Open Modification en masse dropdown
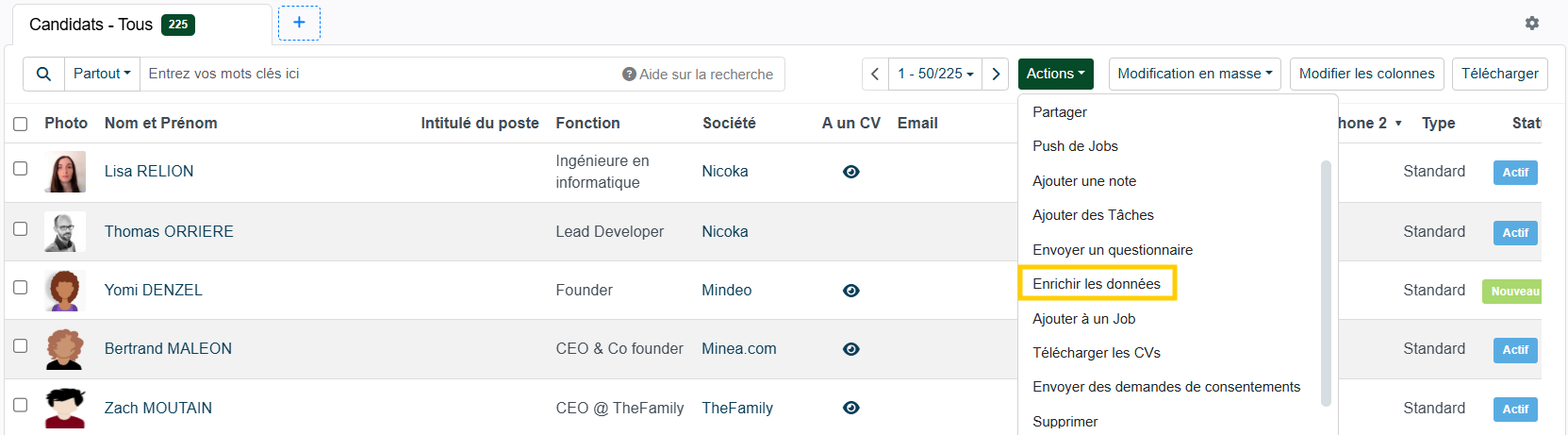1568x435 pixels. click(1194, 74)
